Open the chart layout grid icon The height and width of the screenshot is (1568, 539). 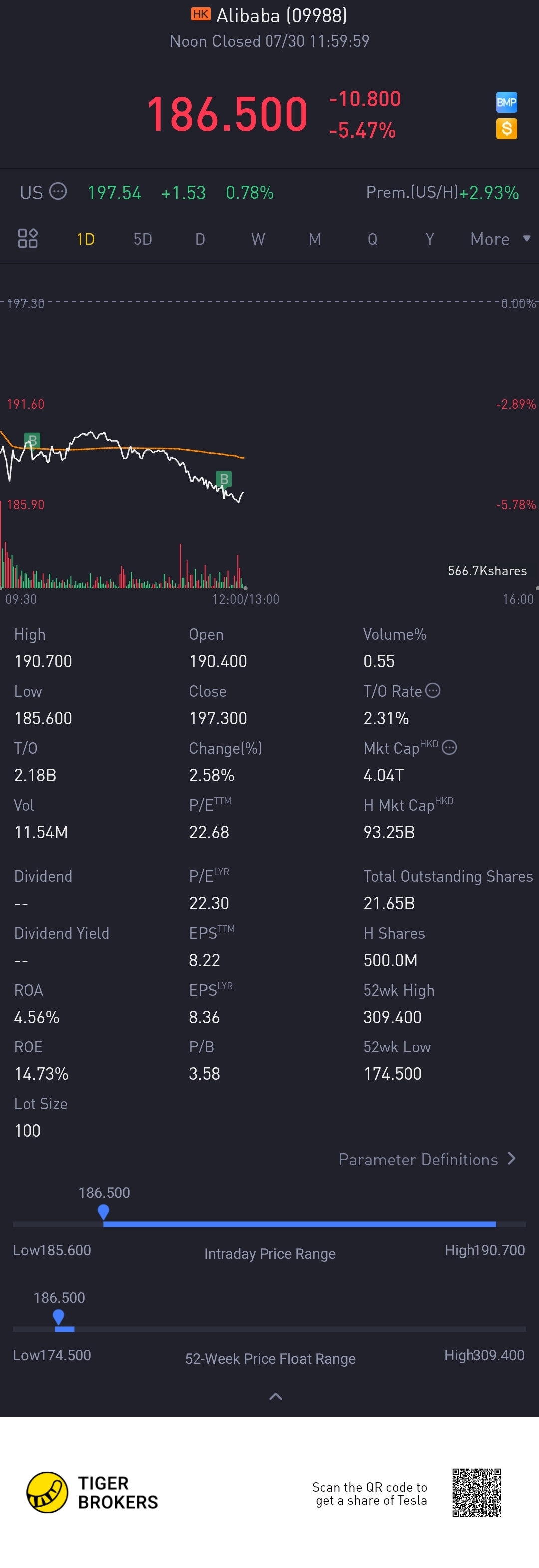[x=28, y=239]
